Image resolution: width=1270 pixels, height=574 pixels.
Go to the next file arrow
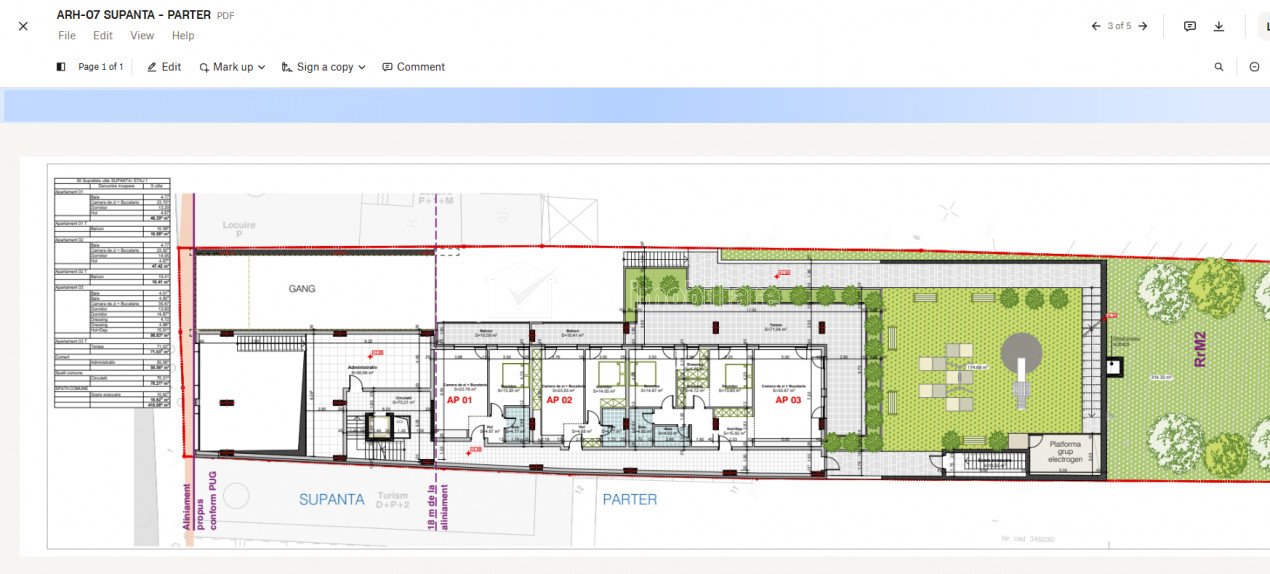(1143, 26)
